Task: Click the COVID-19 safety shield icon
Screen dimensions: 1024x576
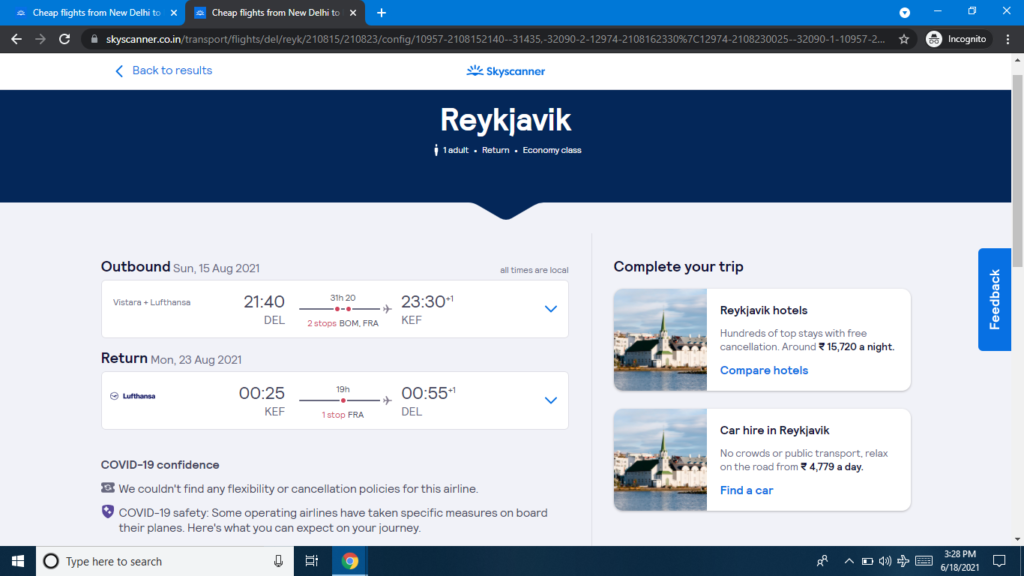Action: click(x=108, y=512)
